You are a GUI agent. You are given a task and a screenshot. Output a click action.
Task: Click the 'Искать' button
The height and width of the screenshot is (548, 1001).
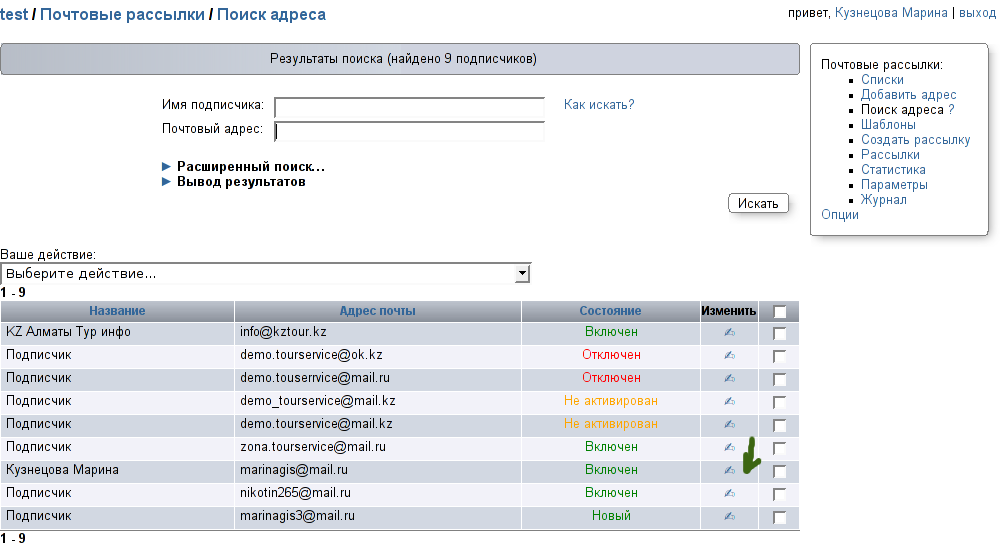click(x=758, y=203)
